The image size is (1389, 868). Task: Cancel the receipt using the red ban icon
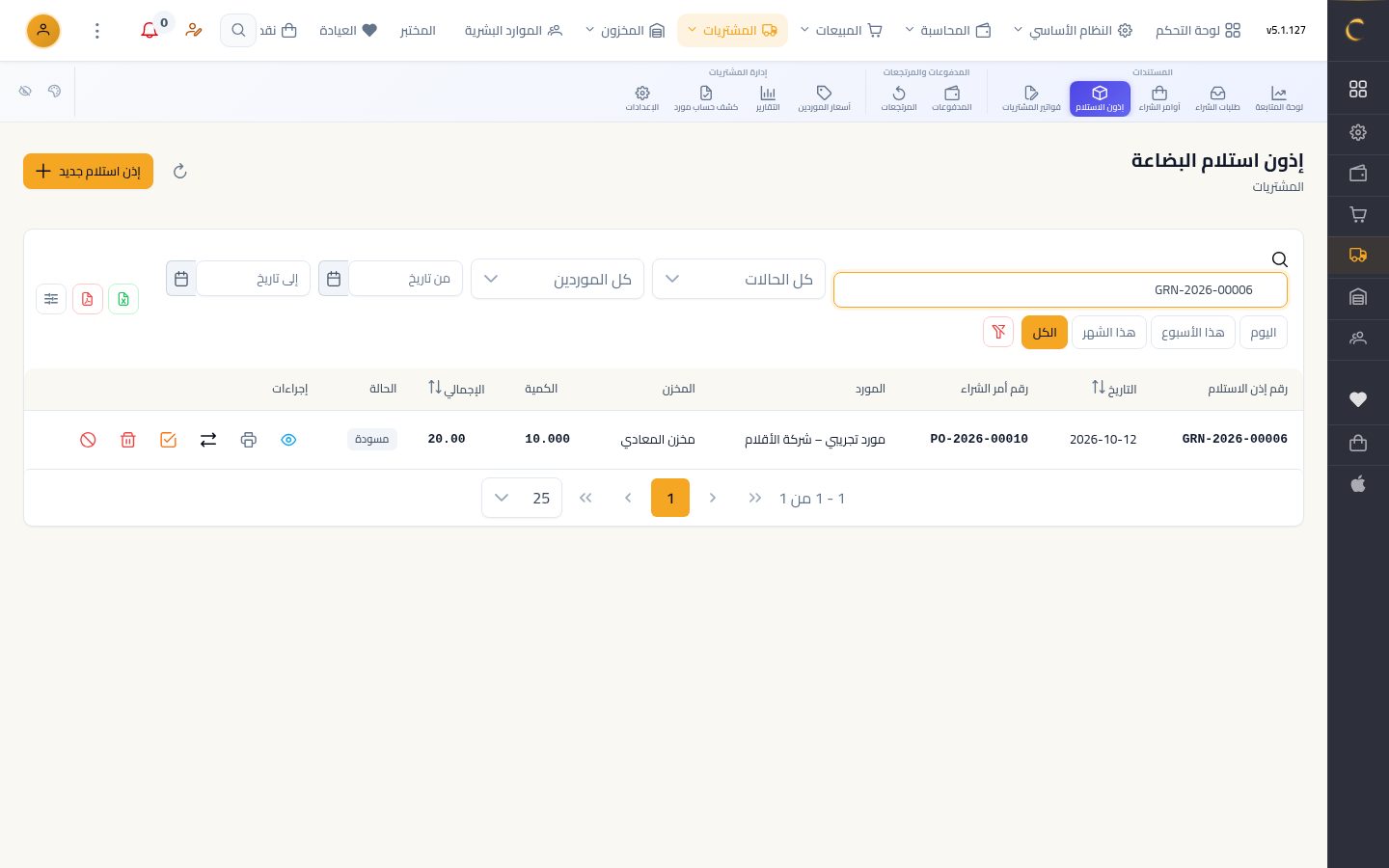(x=88, y=440)
